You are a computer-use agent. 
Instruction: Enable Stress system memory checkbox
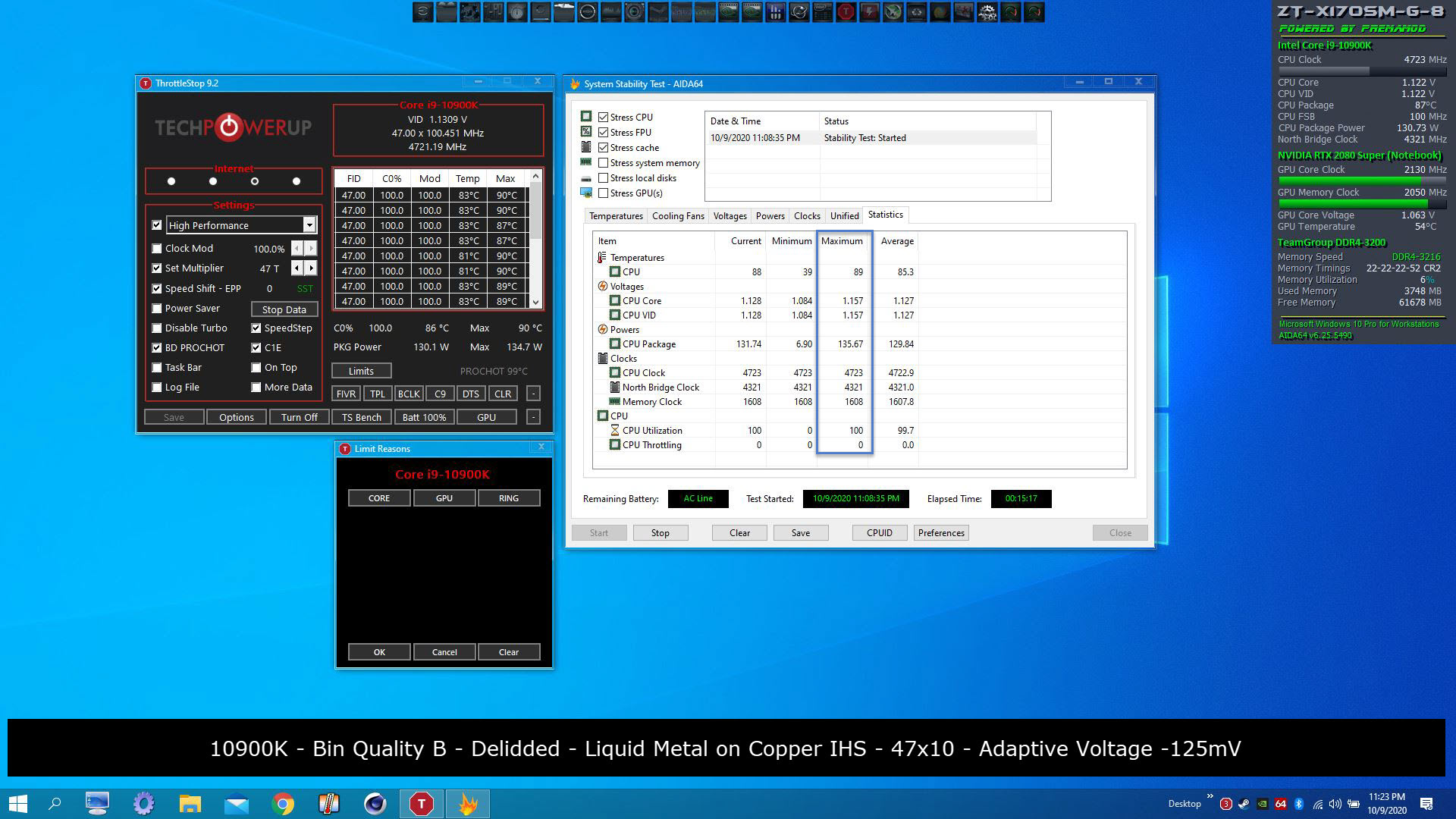604,163
